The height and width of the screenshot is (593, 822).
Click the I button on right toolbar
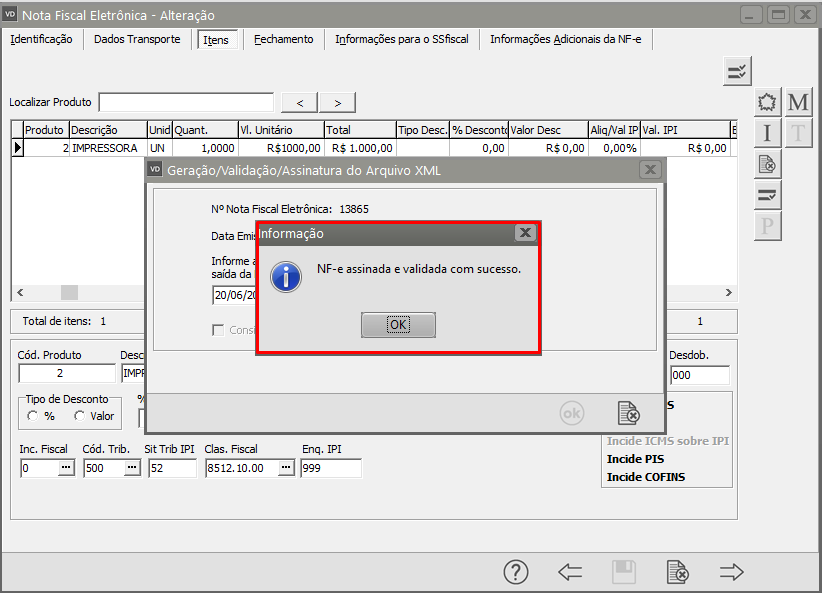click(767, 133)
